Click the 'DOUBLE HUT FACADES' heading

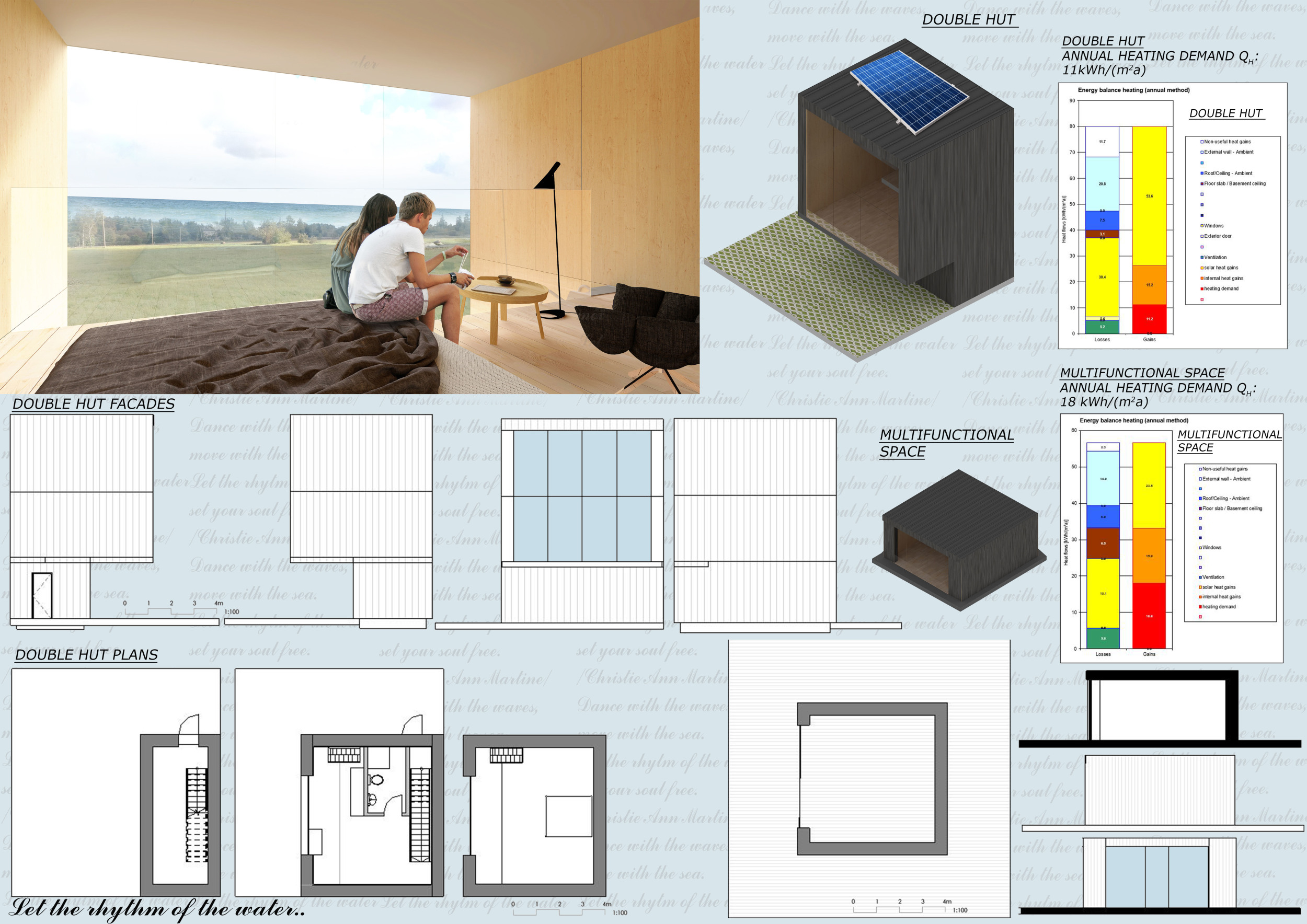click(94, 404)
